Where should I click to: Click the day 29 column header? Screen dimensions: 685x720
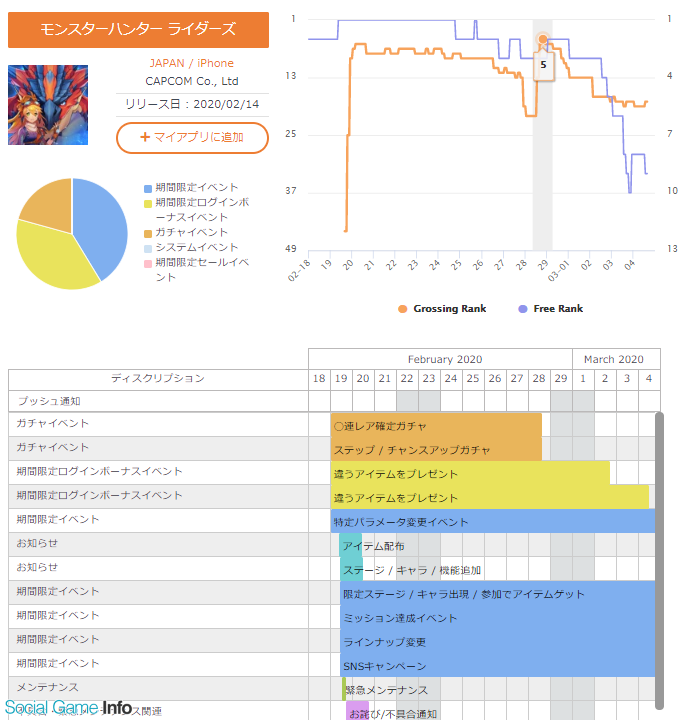561,379
